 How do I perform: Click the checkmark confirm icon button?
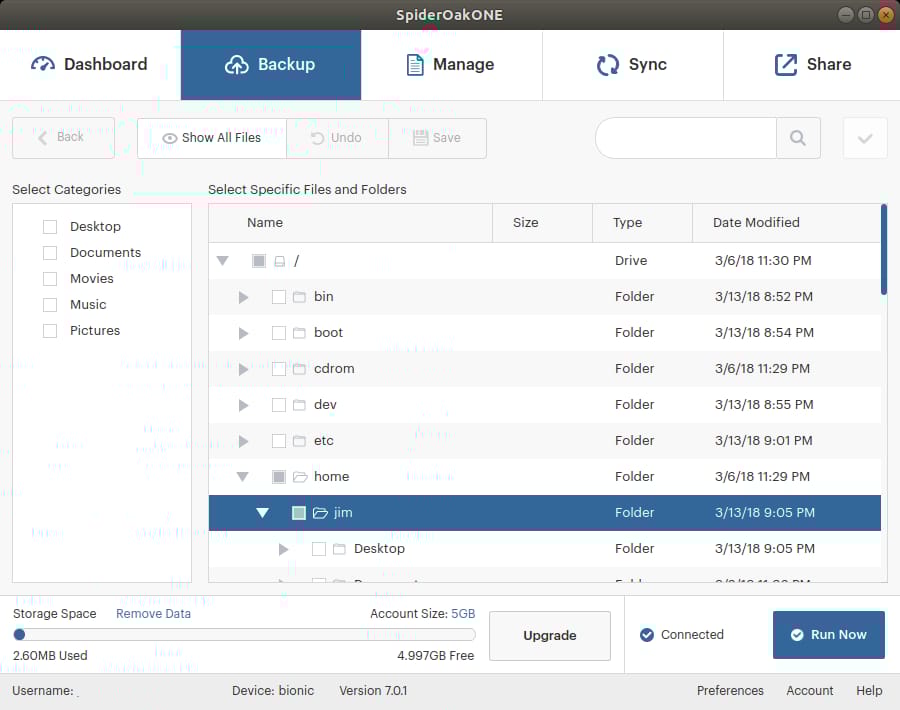coord(865,138)
